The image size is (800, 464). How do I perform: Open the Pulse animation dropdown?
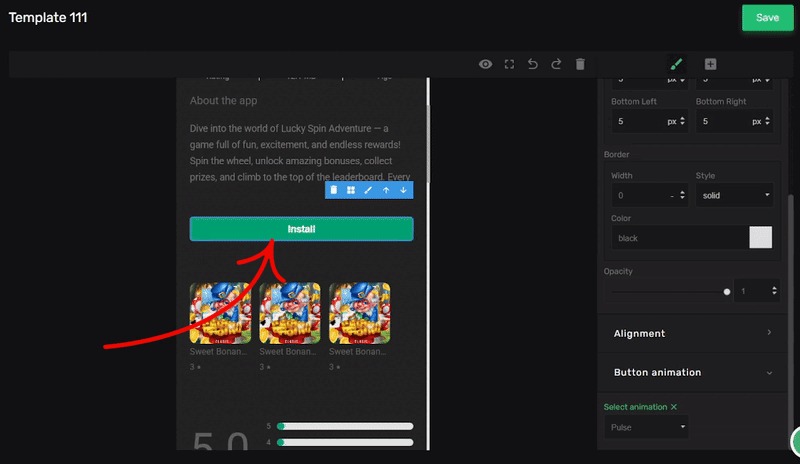click(646, 427)
